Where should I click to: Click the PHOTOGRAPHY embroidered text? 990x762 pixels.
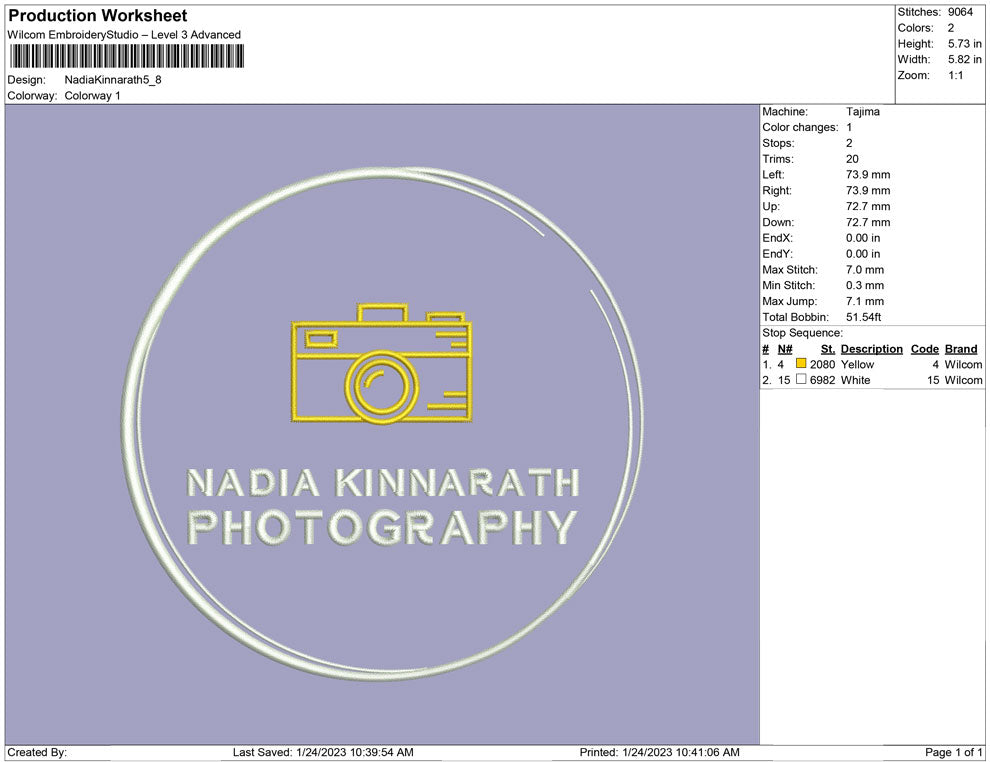click(x=383, y=527)
